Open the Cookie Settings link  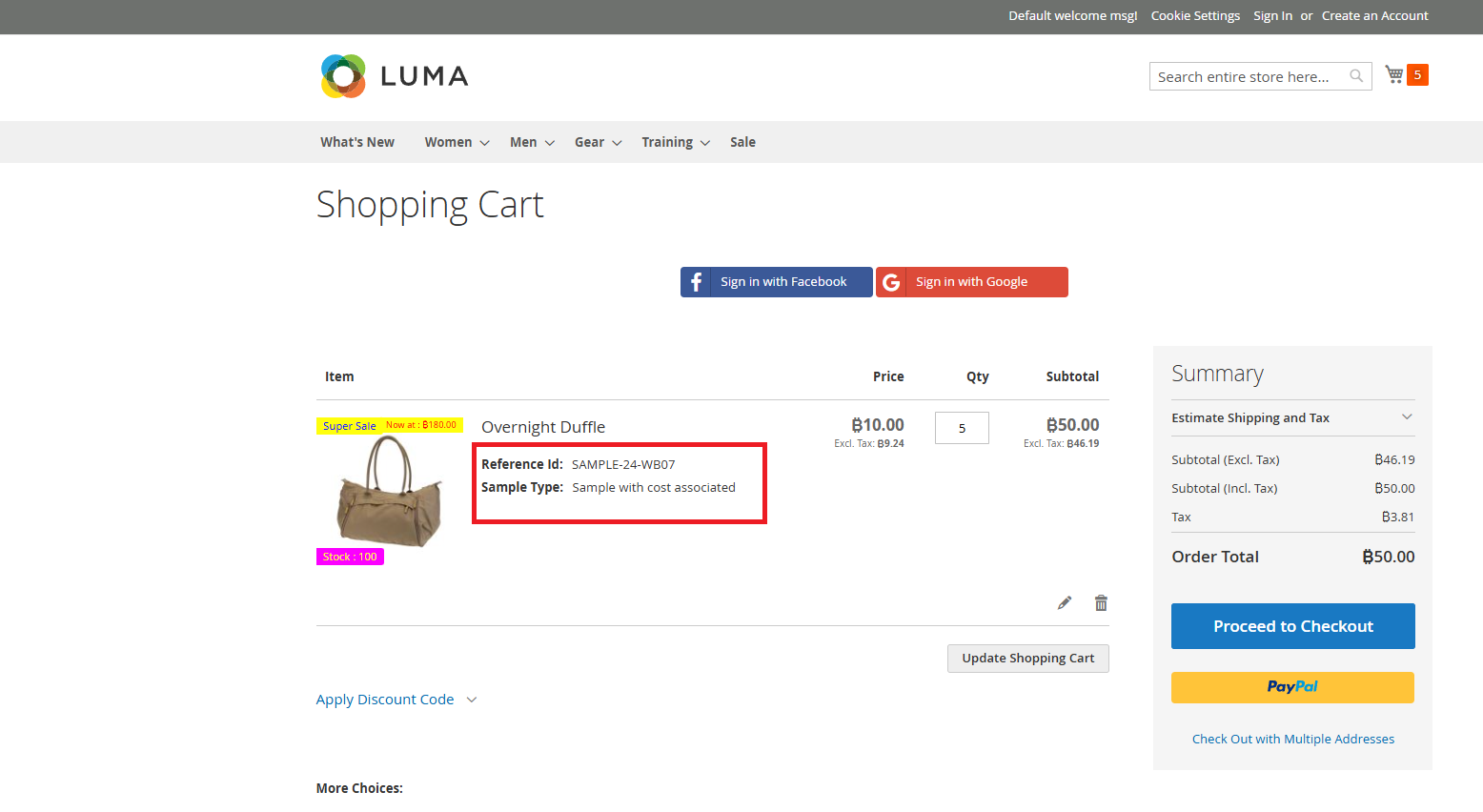(x=1195, y=16)
